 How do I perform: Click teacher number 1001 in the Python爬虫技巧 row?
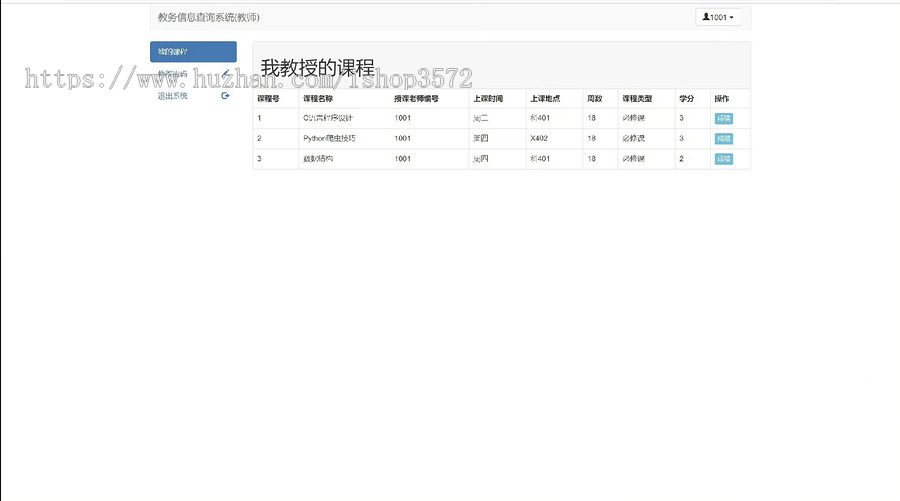(402, 138)
